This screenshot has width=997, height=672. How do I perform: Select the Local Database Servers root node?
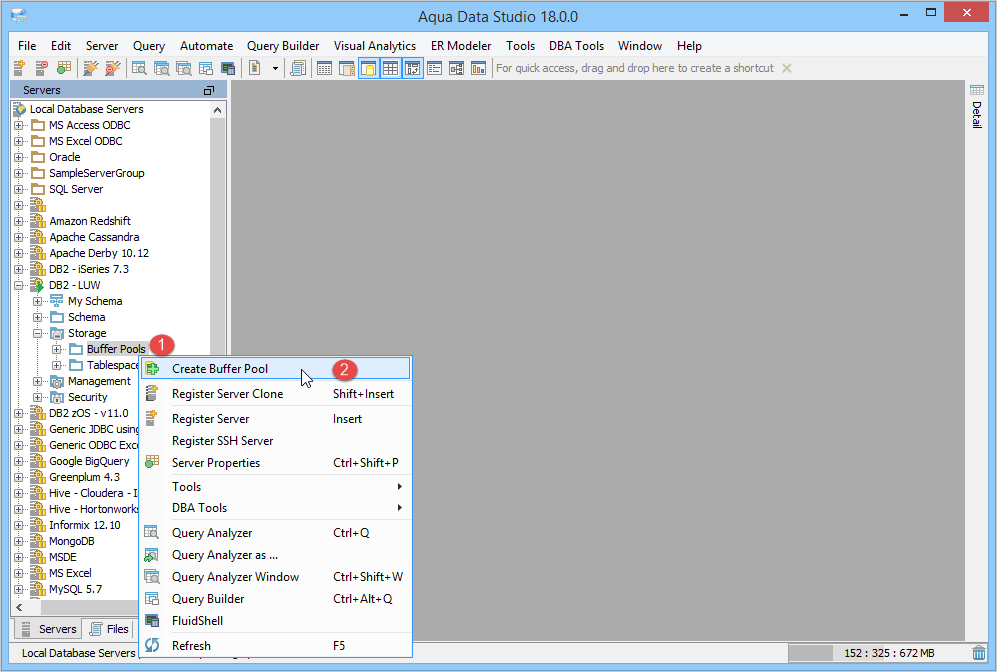coord(86,109)
